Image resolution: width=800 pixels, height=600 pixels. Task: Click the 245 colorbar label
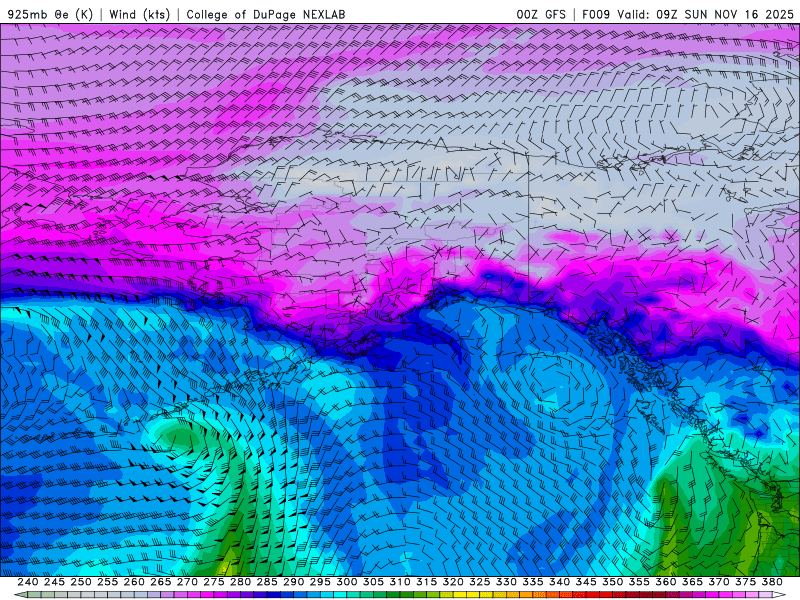click(54, 582)
